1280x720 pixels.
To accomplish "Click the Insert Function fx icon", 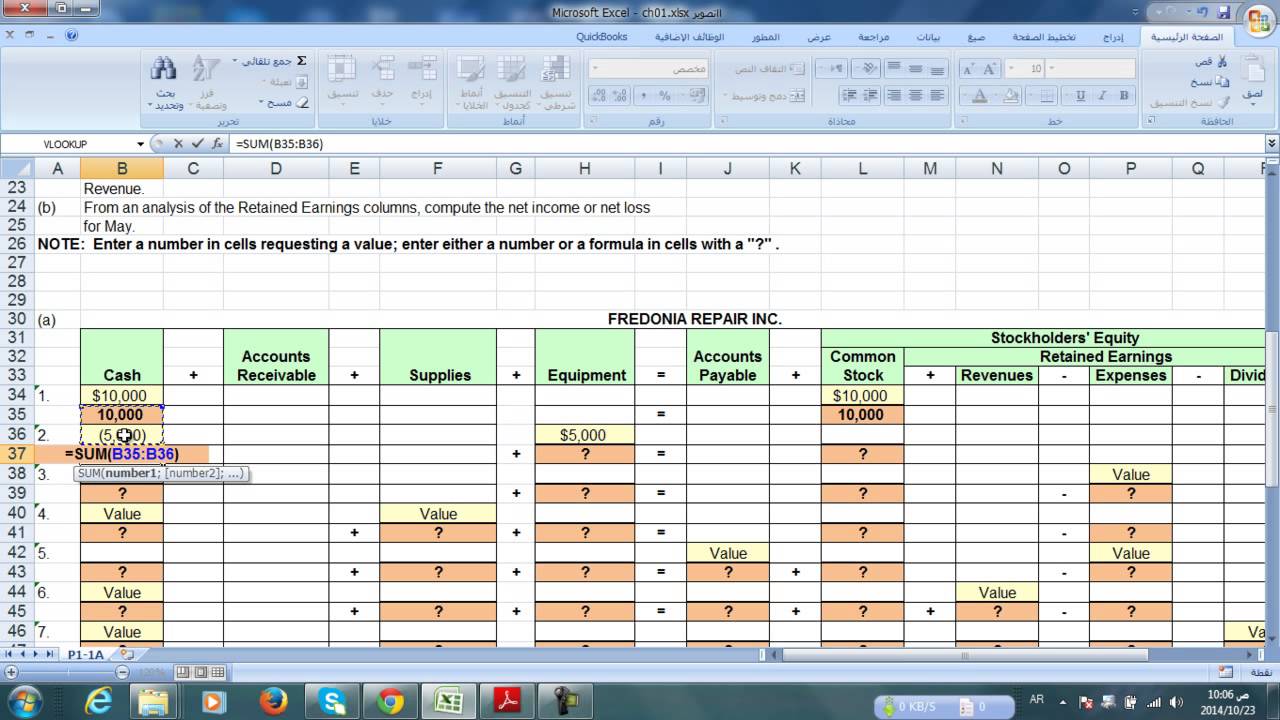I will point(217,144).
